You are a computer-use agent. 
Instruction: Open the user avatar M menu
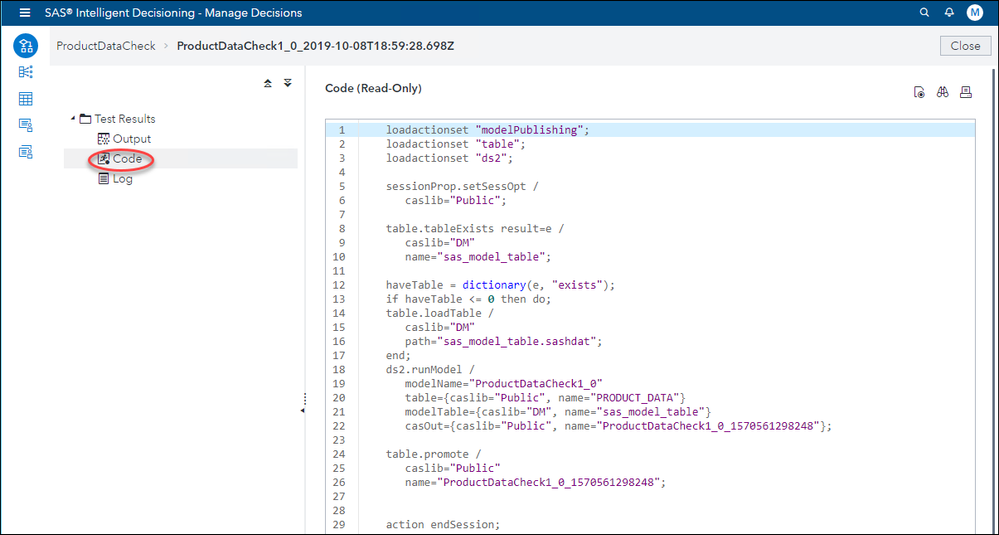pos(974,13)
